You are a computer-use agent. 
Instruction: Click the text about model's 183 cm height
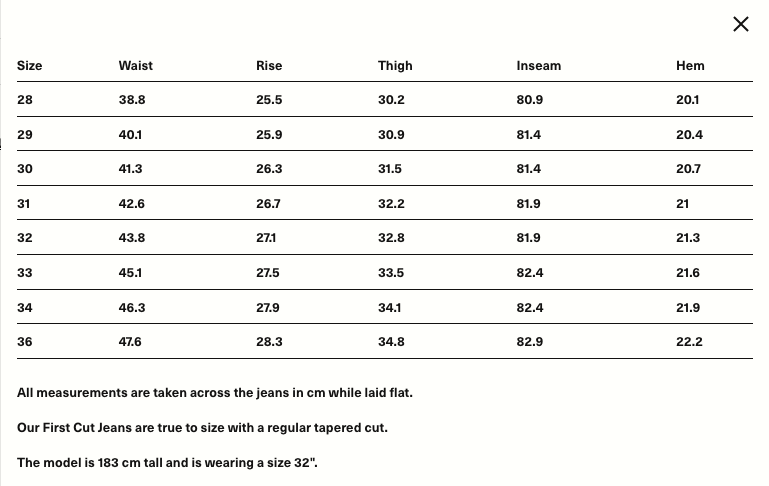click(167, 463)
